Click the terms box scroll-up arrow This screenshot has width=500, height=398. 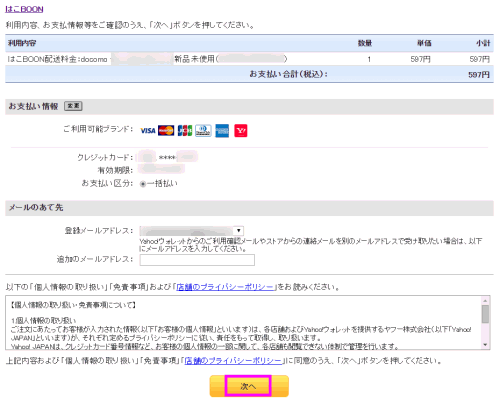(485, 301)
